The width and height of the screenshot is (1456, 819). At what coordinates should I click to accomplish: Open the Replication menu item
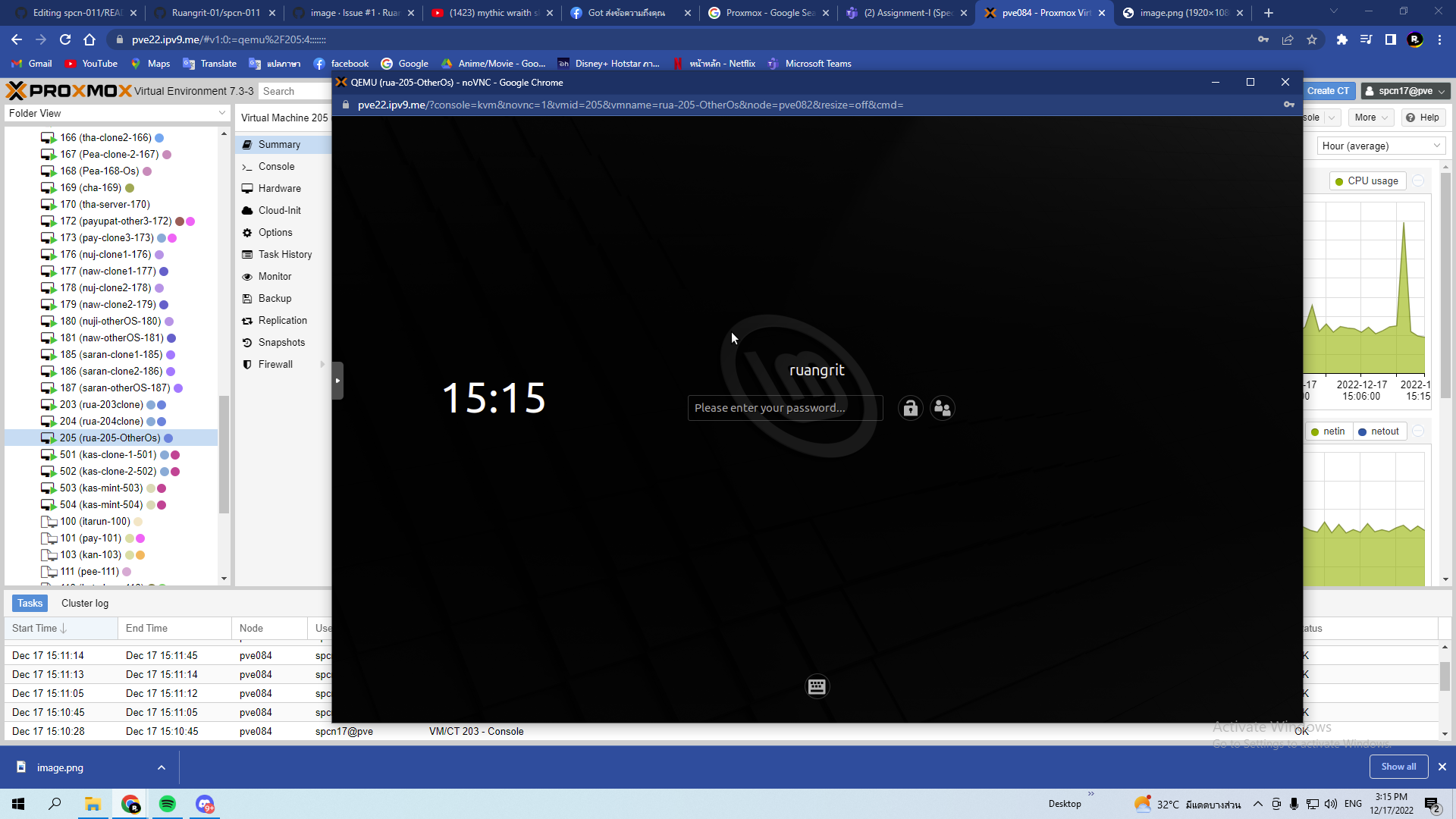point(283,320)
